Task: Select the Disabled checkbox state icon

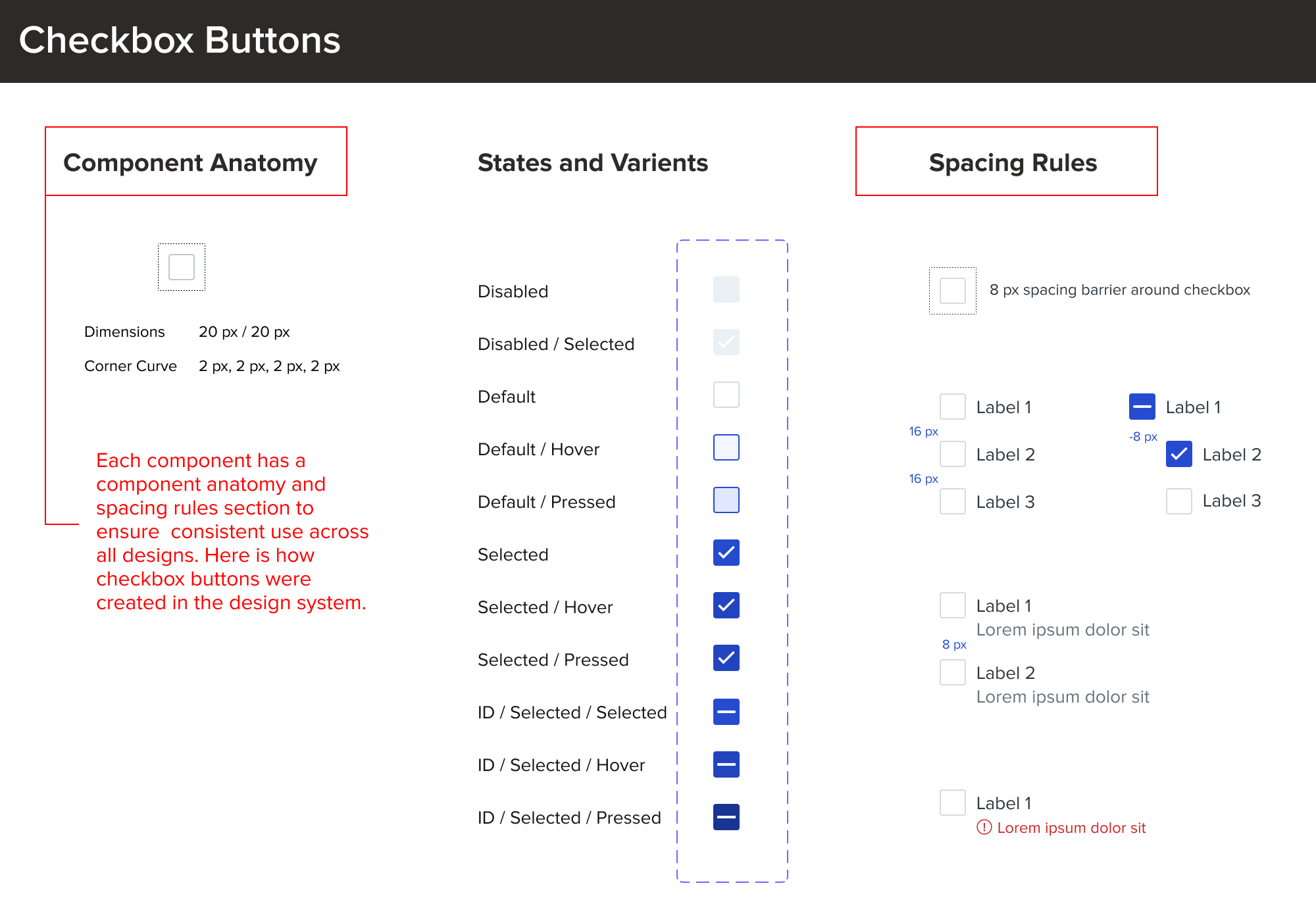Action: click(x=727, y=289)
